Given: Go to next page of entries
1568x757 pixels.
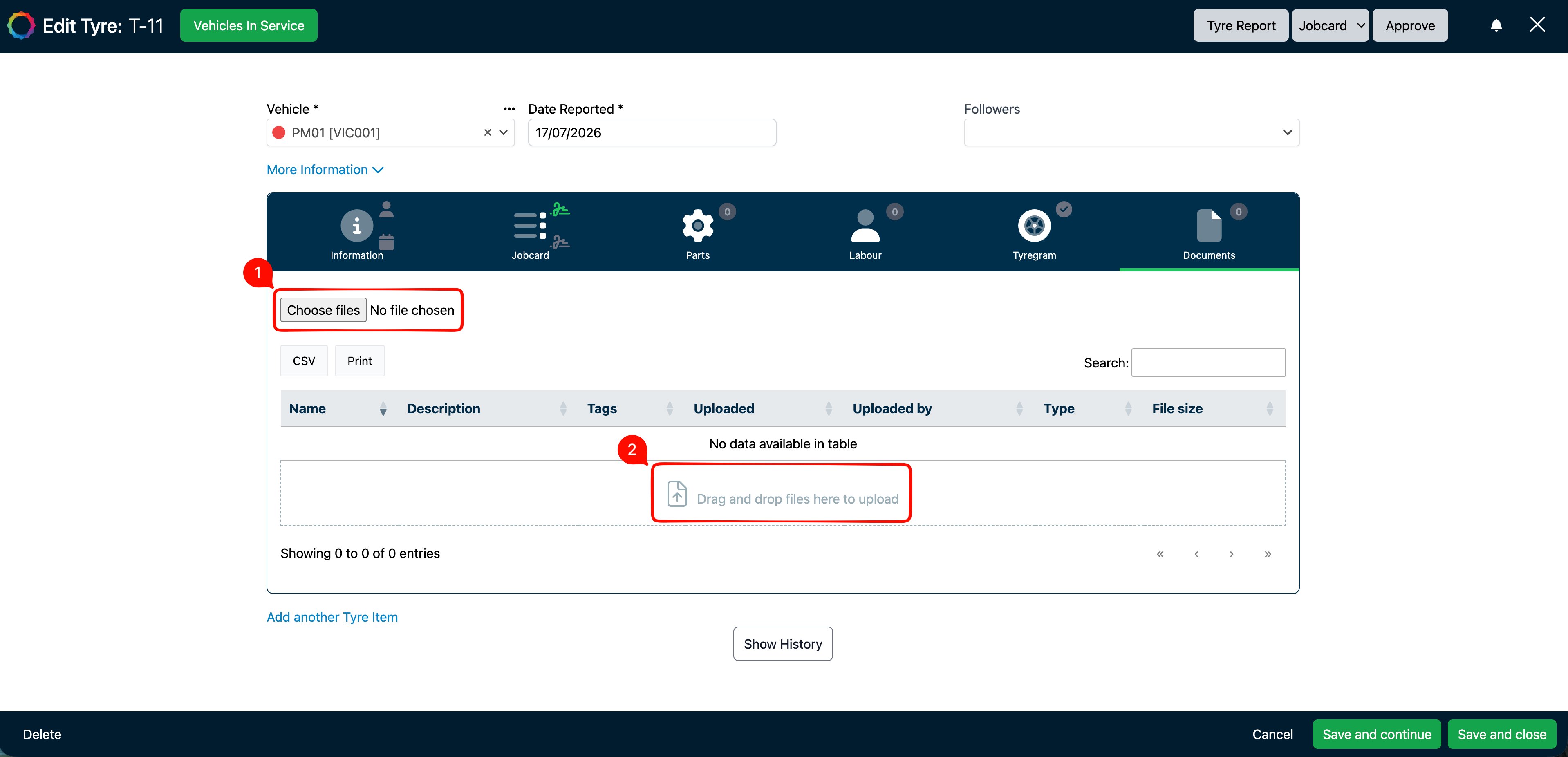Looking at the screenshot, I should [x=1232, y=554].
